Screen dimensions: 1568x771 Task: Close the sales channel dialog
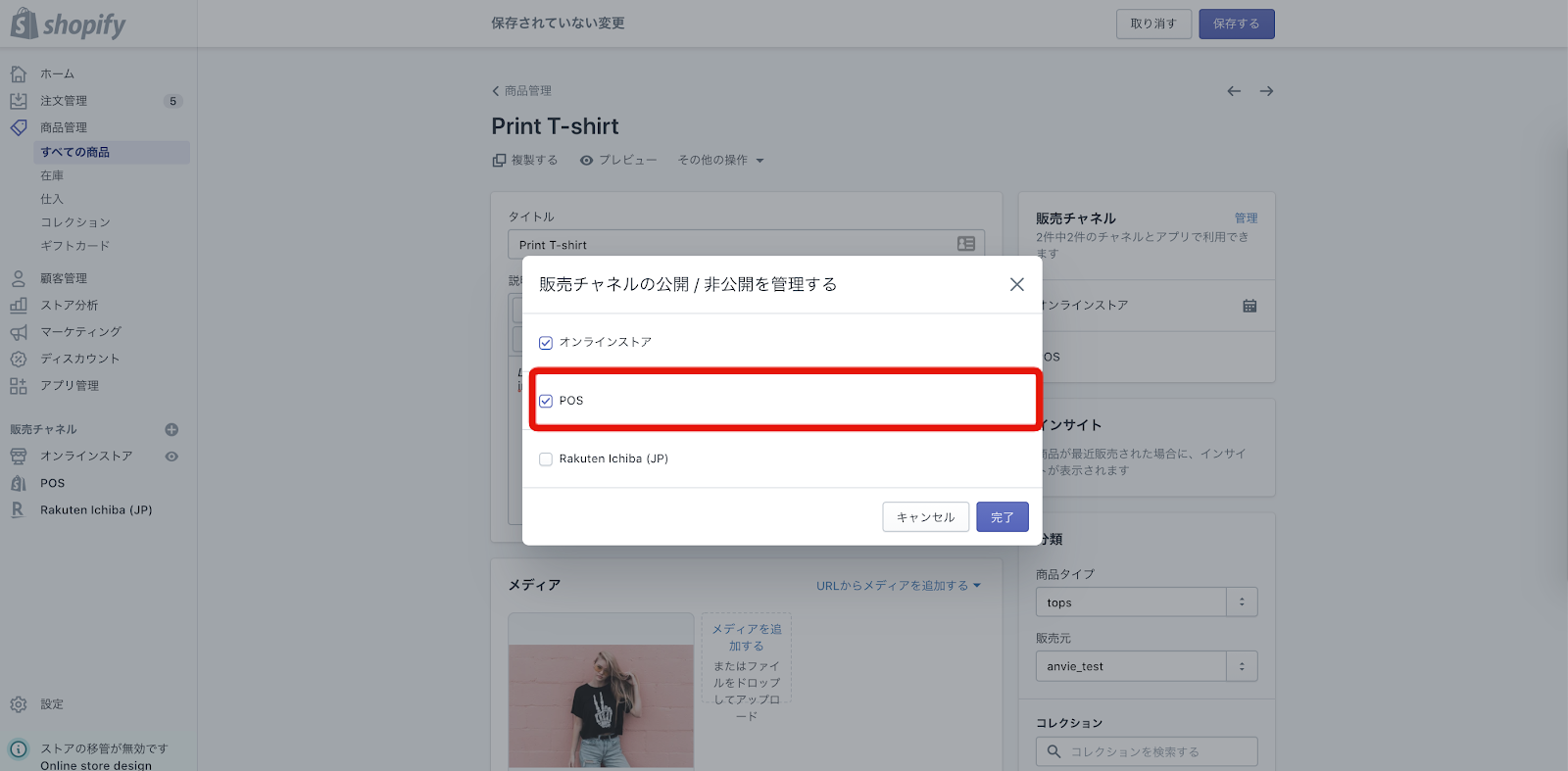point(1017,284)
